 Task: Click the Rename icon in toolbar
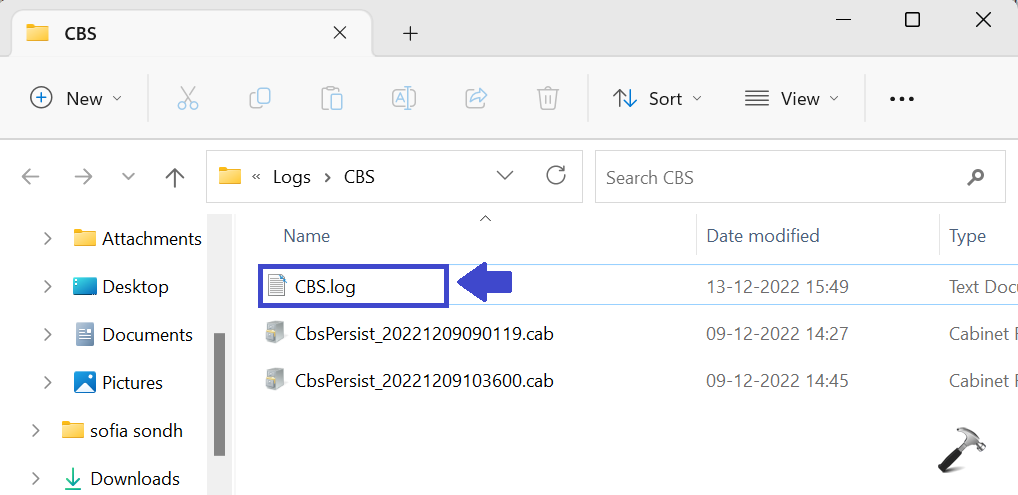pos(404,98)
